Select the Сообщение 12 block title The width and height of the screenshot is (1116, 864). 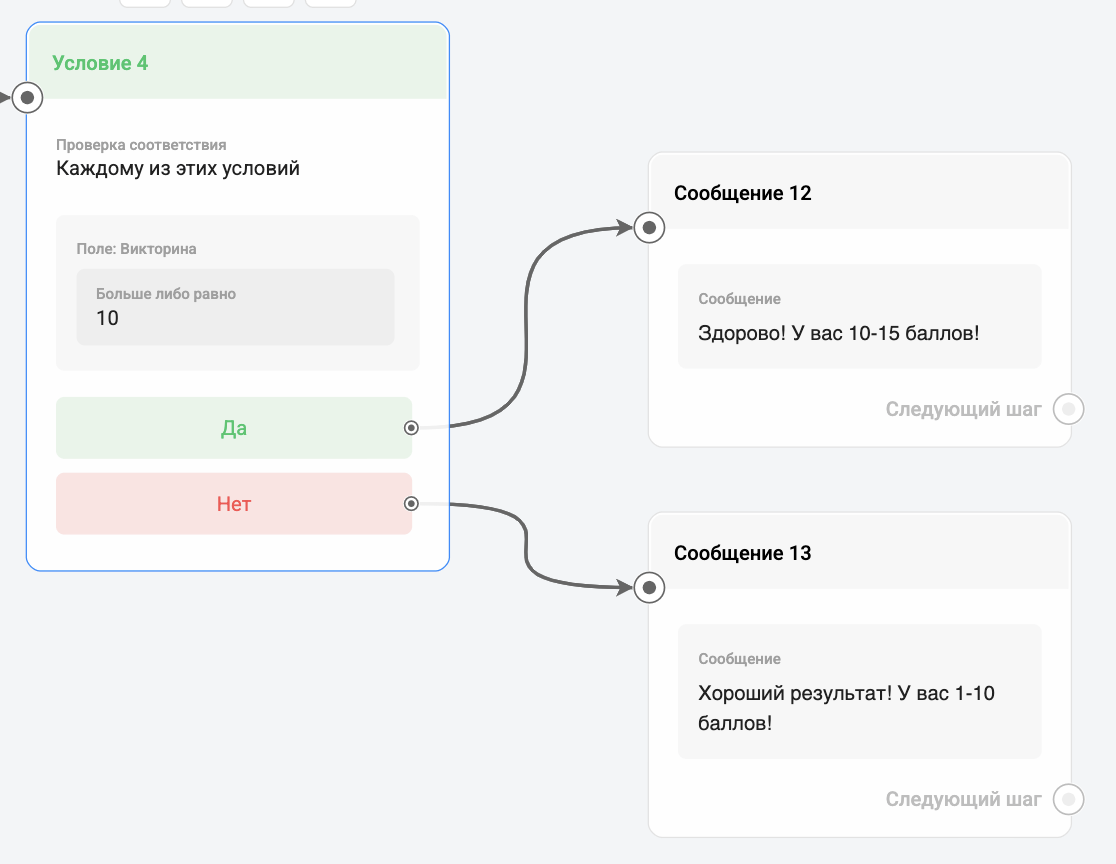[x=742, y=193]
